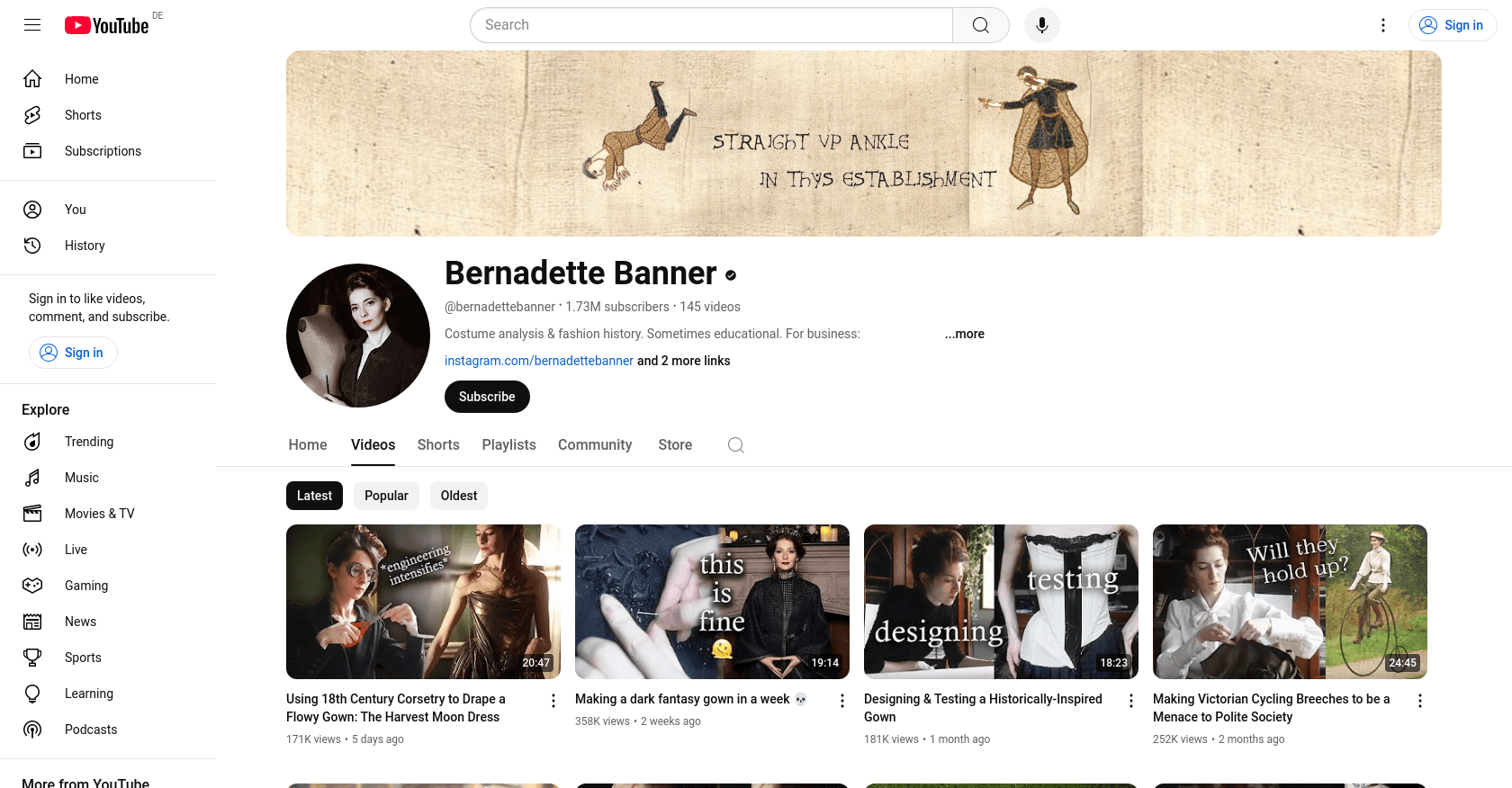The height and width of the screenshot is (788, 1512).
Task: Expand channel description with ...more
Action: pyautogui.click(x=964, y=334)
